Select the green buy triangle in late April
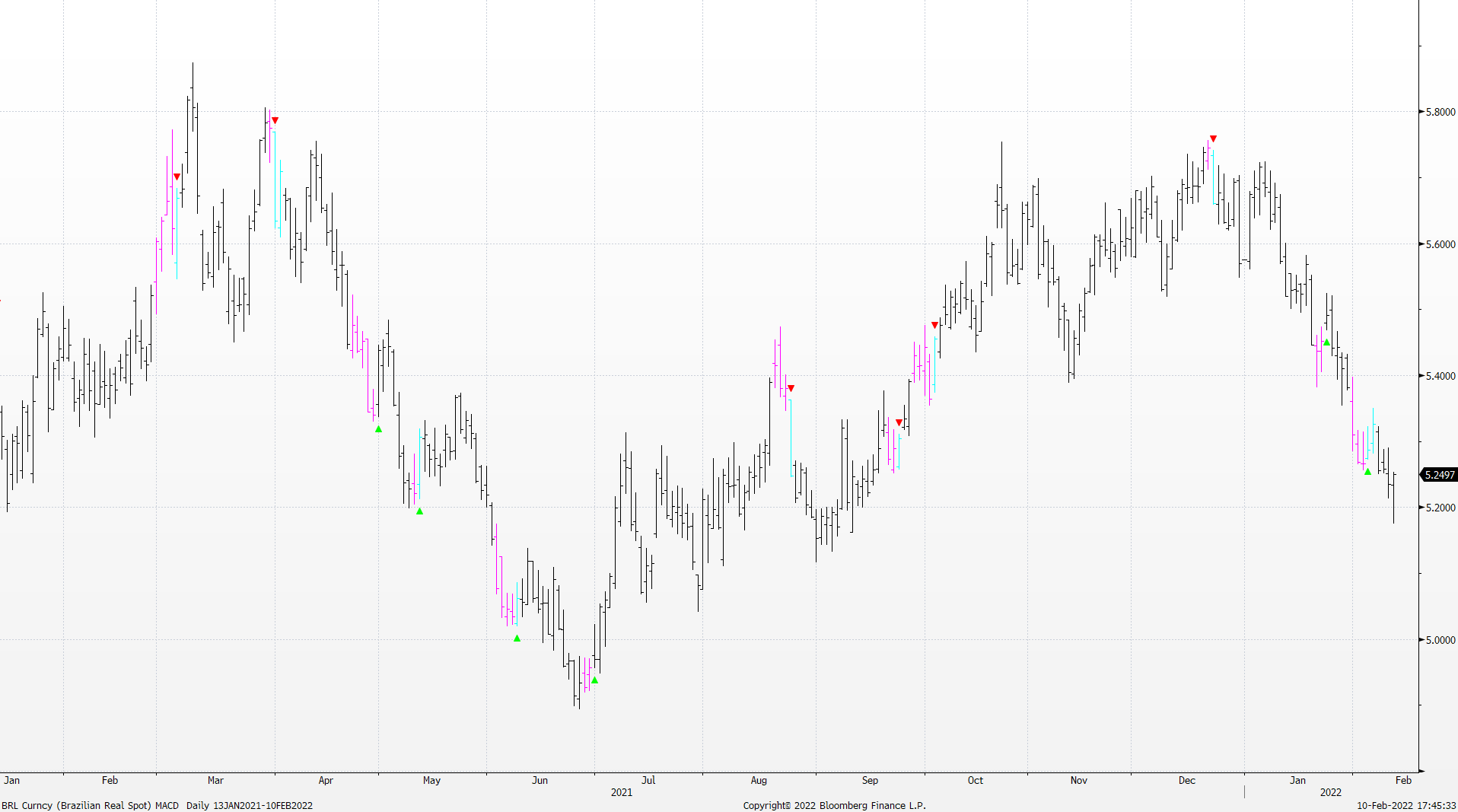 (x=378, y=429)
